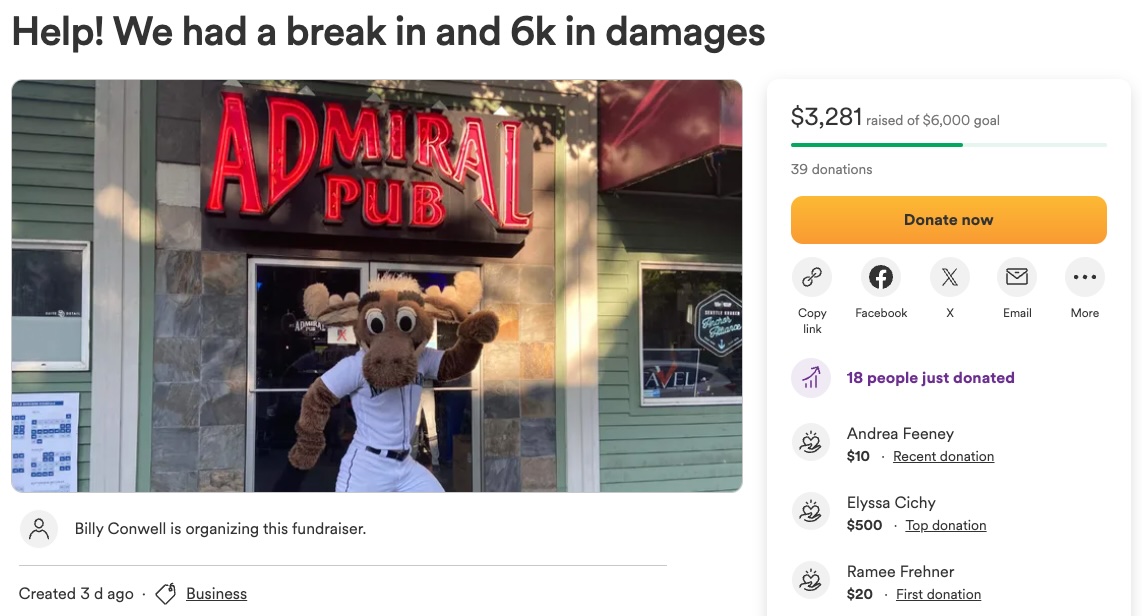Screen dimensions: 1142x616
Task: View the Top donation link
Action: [945, 526]
